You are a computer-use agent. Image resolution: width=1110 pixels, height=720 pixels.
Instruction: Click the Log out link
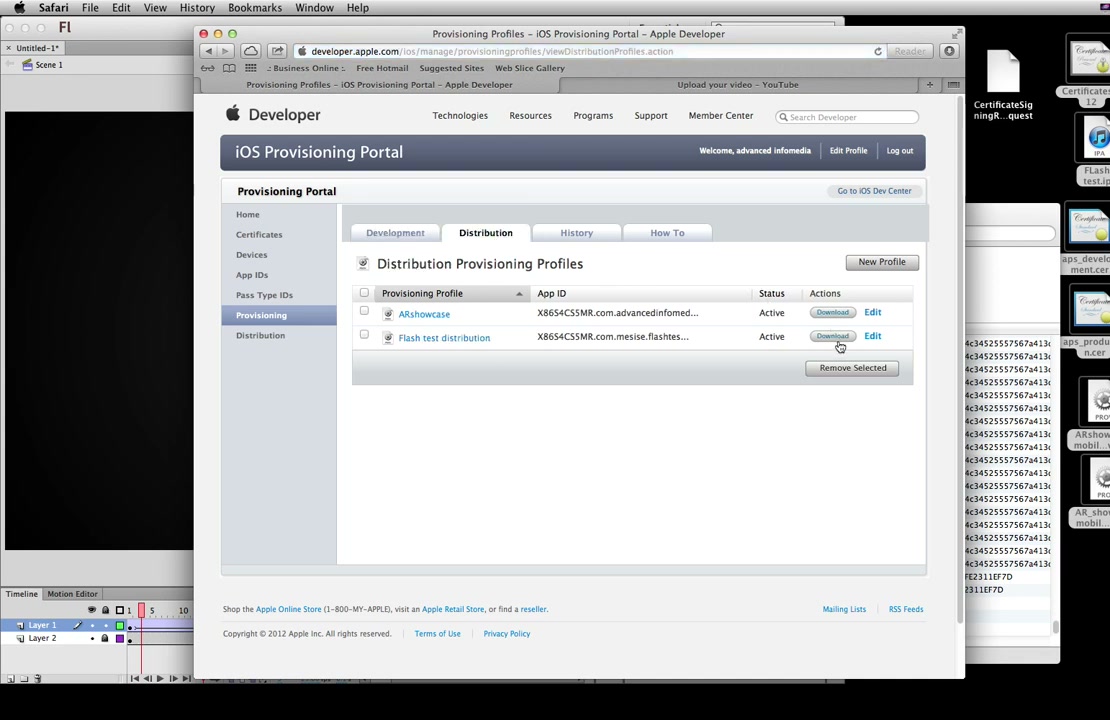(900, 151)
